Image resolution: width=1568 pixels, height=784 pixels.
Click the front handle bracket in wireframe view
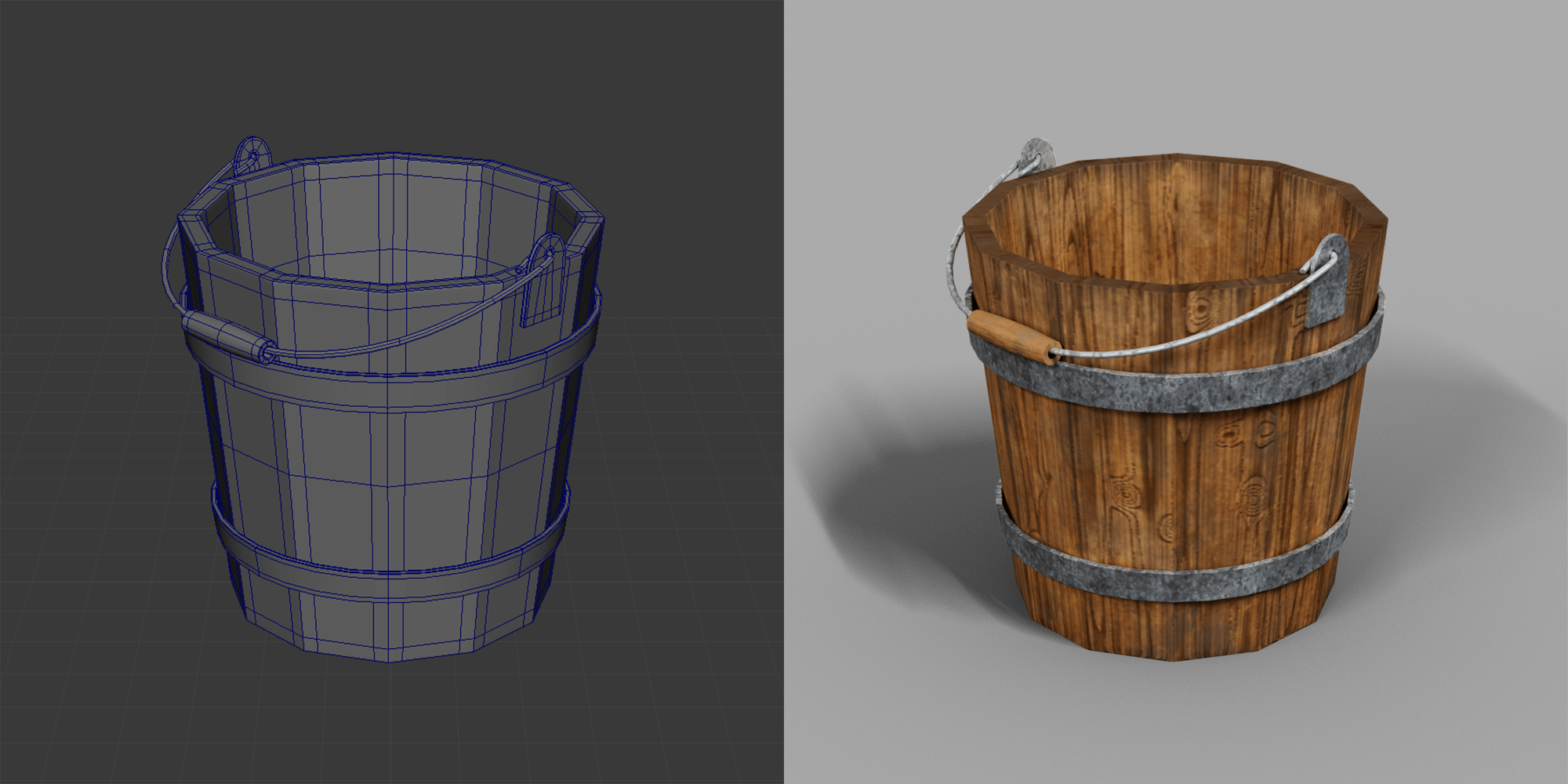[543, 281]
